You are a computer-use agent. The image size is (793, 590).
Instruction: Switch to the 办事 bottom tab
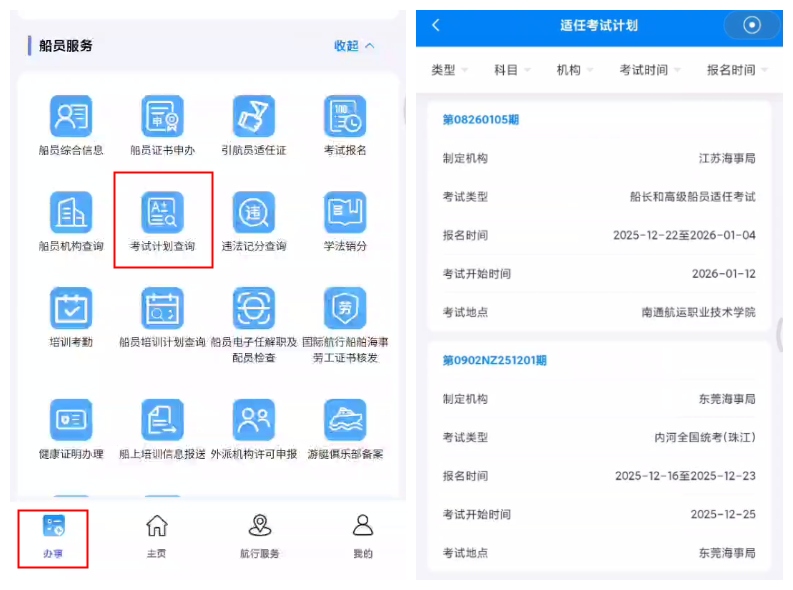[53, 536]
